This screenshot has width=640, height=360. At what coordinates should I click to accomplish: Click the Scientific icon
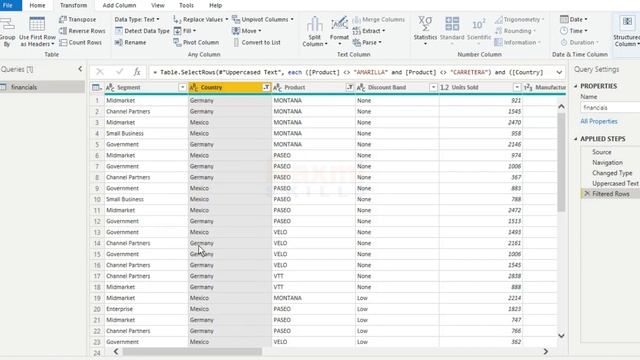coord(478,24)
